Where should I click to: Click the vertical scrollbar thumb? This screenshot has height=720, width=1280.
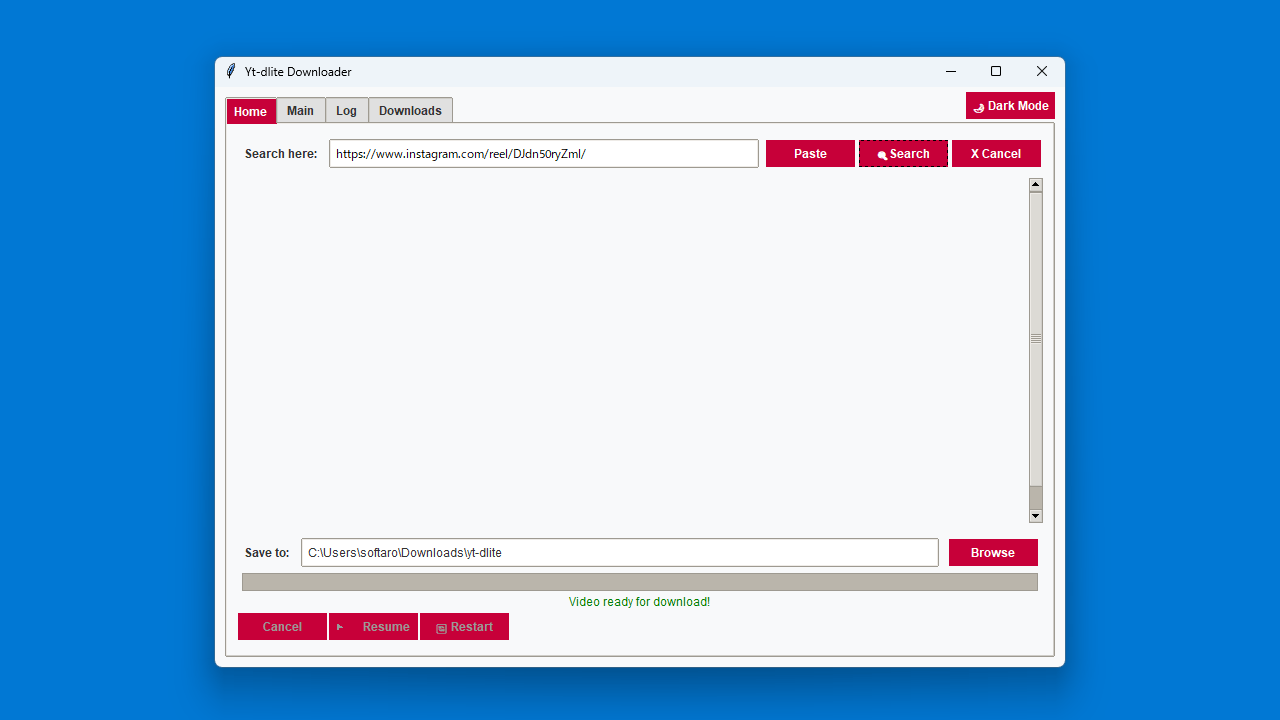(x=1036, y=339)
